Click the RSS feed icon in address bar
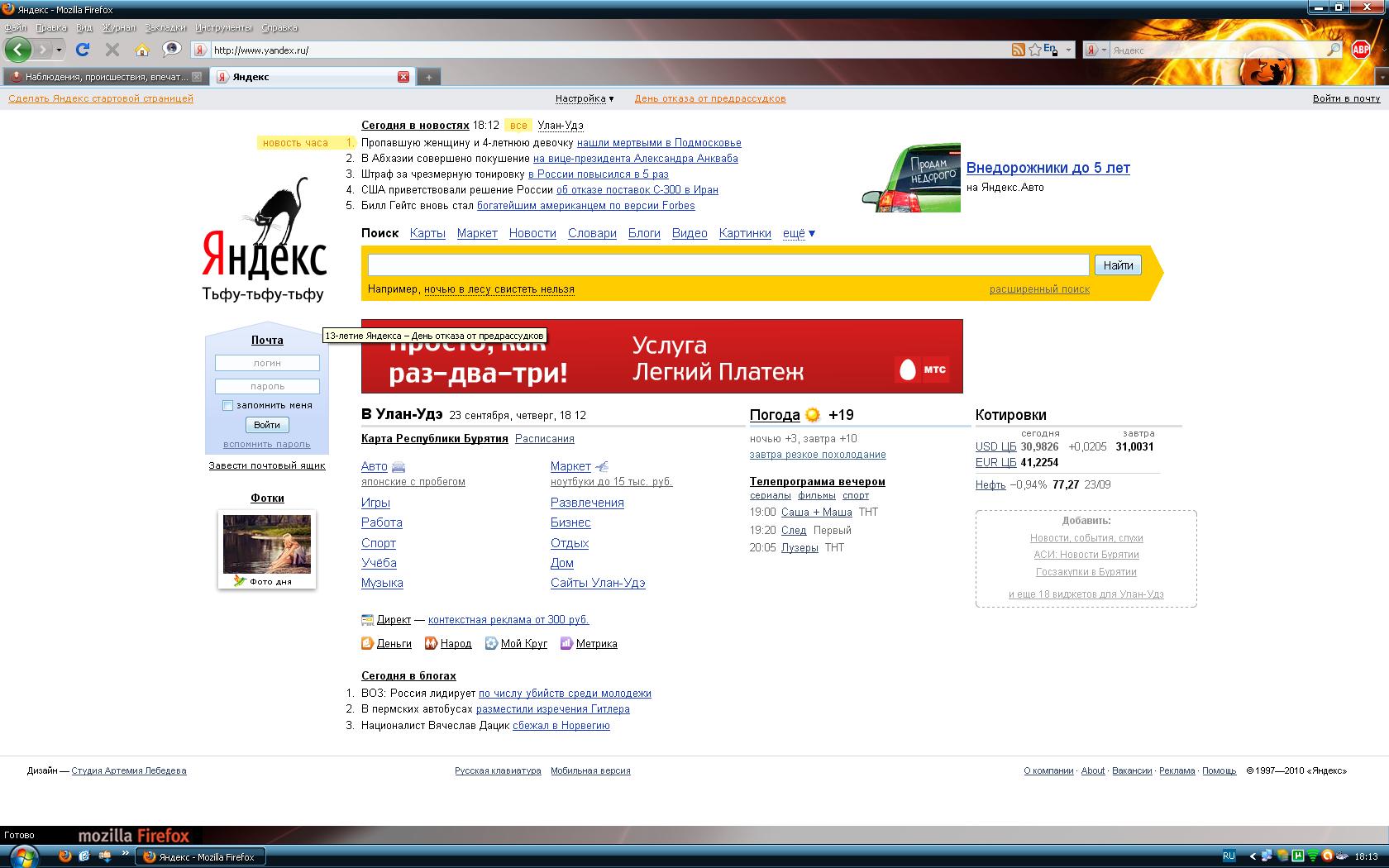Screen dimensions: 1389x868 pyautogui.click(x=1019, y=50)
